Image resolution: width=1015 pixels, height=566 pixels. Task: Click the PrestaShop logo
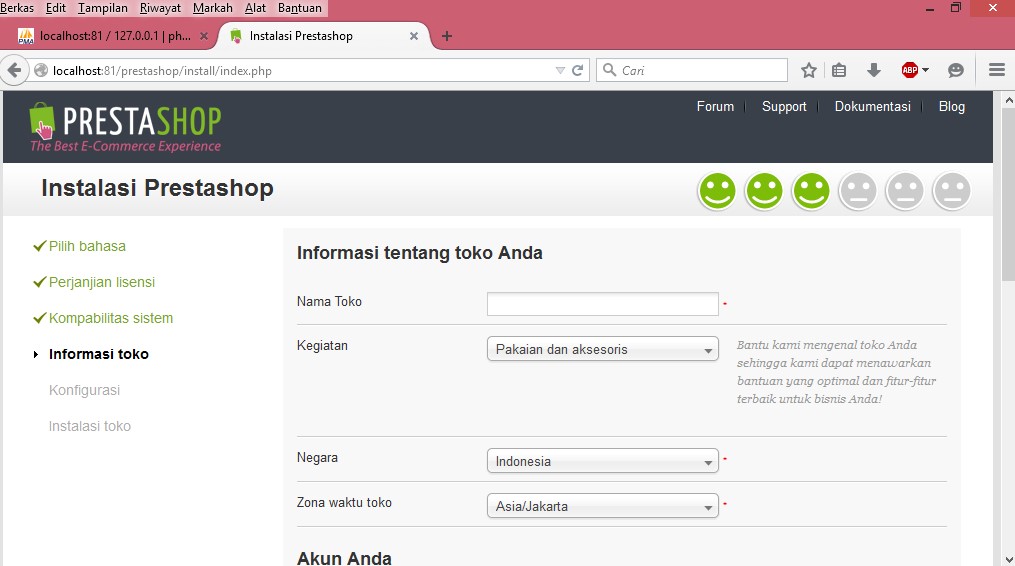click(125, 127)
